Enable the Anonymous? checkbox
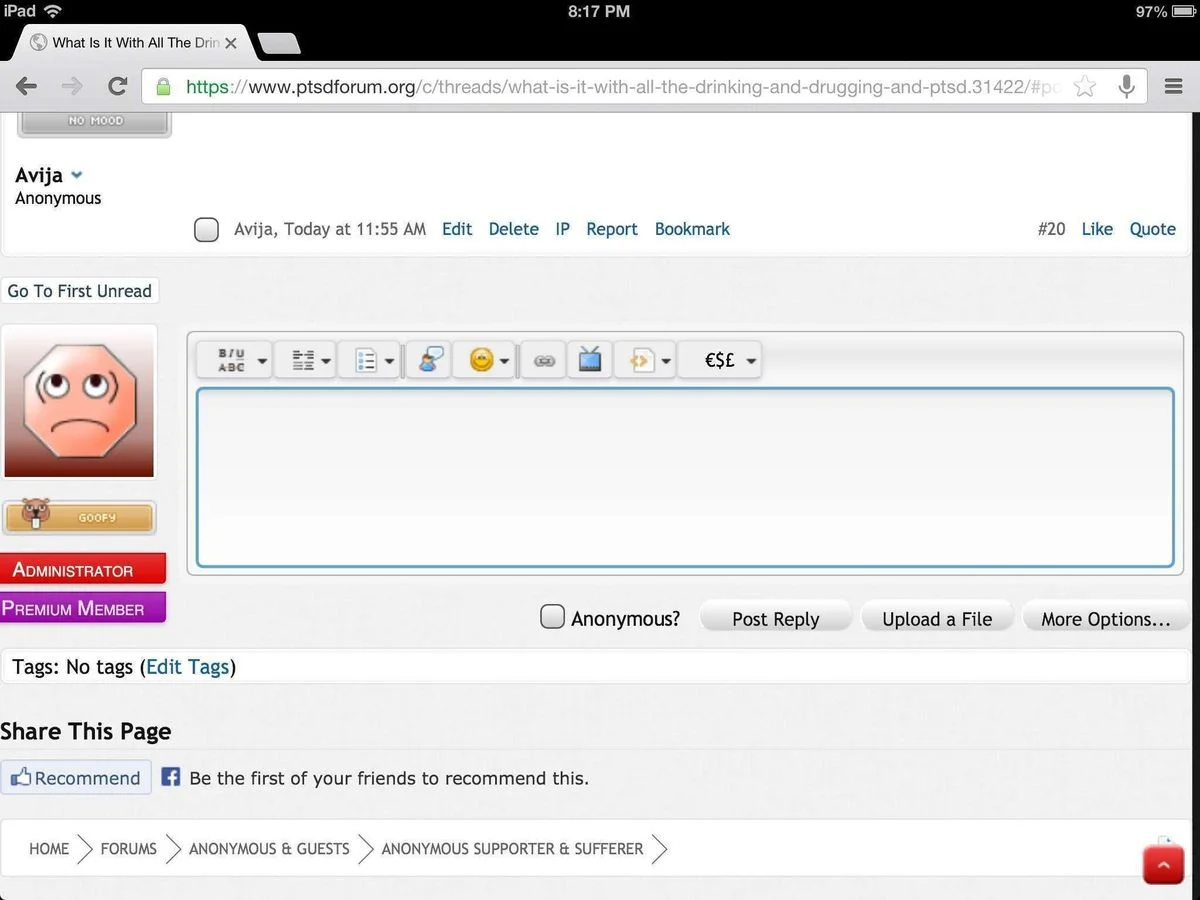 click(552, 617)
